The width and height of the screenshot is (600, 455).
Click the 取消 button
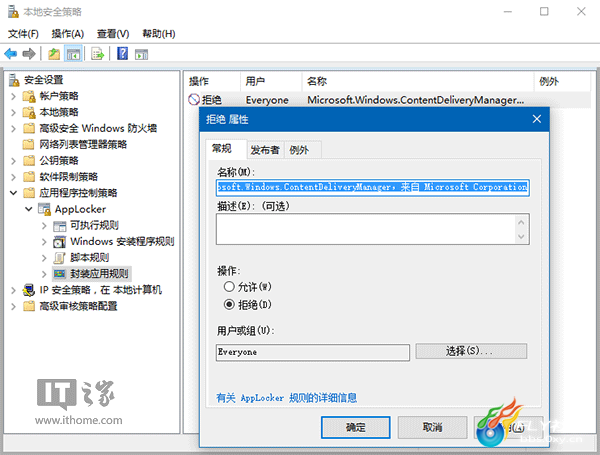(432, 427)
